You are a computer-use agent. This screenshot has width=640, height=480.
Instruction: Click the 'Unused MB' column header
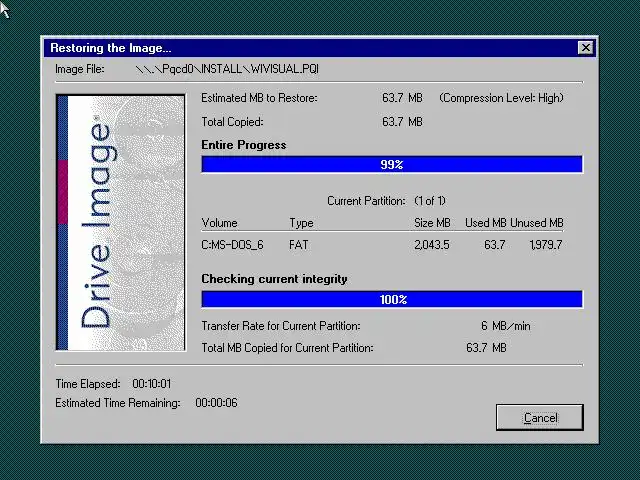[x=537, y=223]
